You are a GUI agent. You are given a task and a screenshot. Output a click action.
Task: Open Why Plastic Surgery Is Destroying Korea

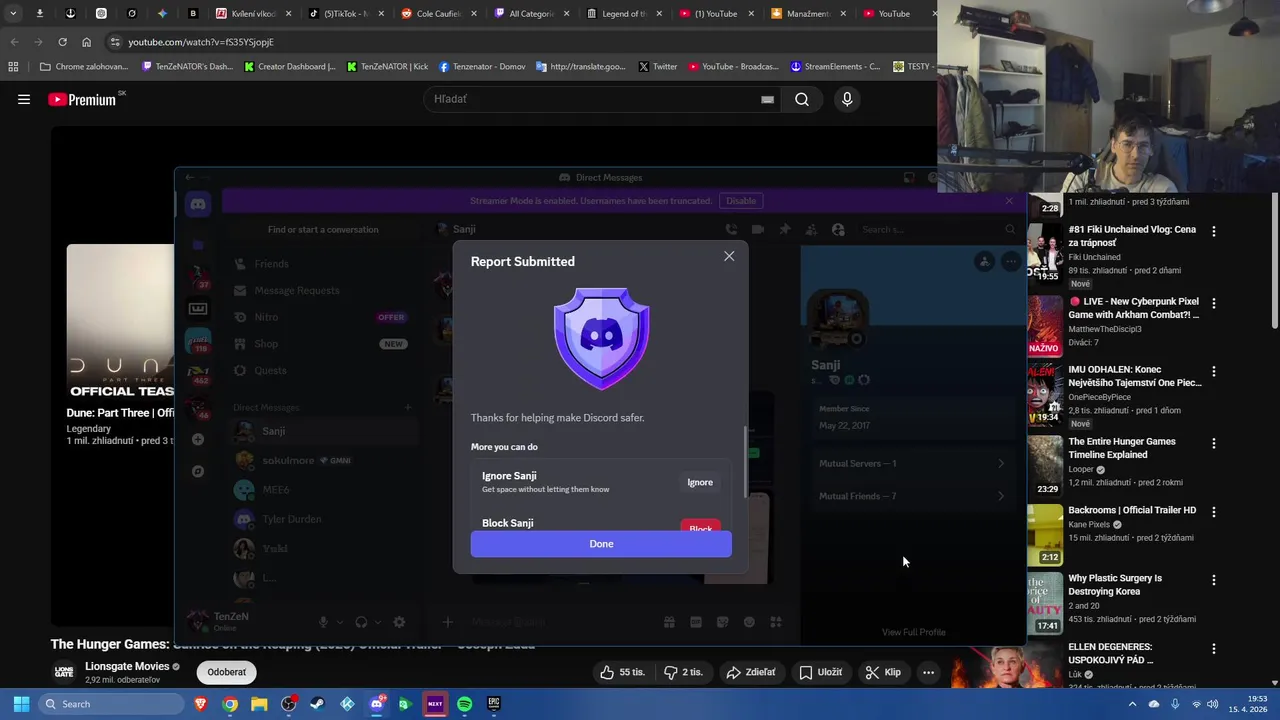[1115, 585]
